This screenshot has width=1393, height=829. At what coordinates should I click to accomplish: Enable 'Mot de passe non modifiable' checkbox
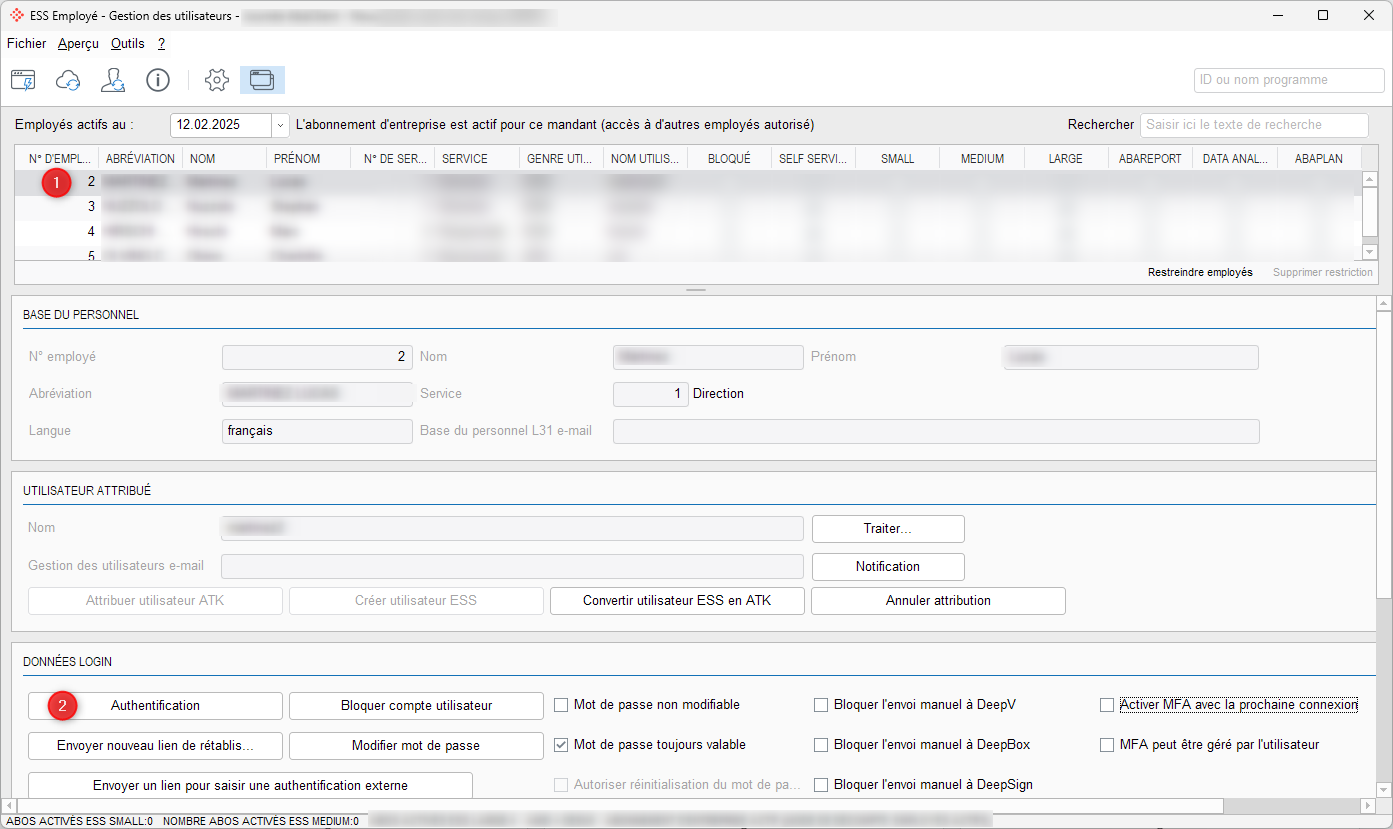[x=561, y=705]
